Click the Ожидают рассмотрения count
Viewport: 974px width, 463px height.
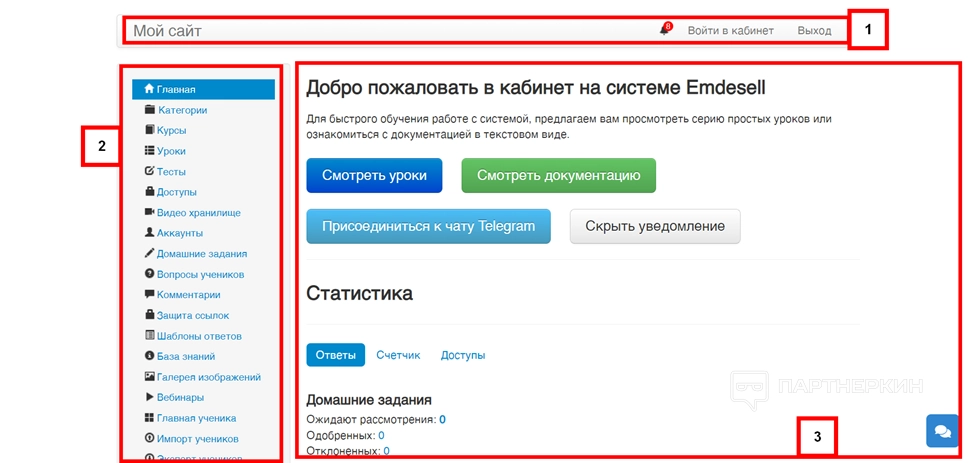442,419
